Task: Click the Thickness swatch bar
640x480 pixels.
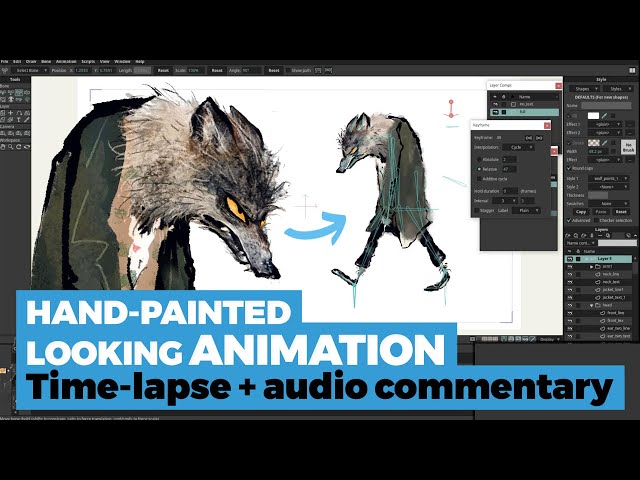Action: pos(598,196)
